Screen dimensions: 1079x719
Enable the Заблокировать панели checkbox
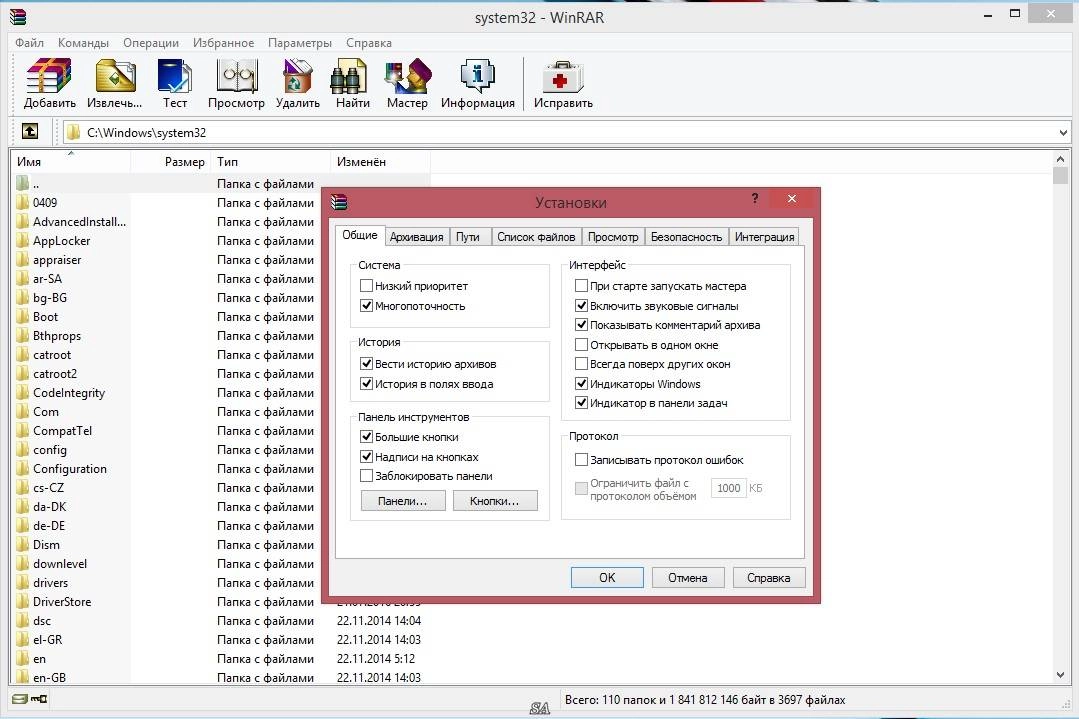click(x=366, y=475)
